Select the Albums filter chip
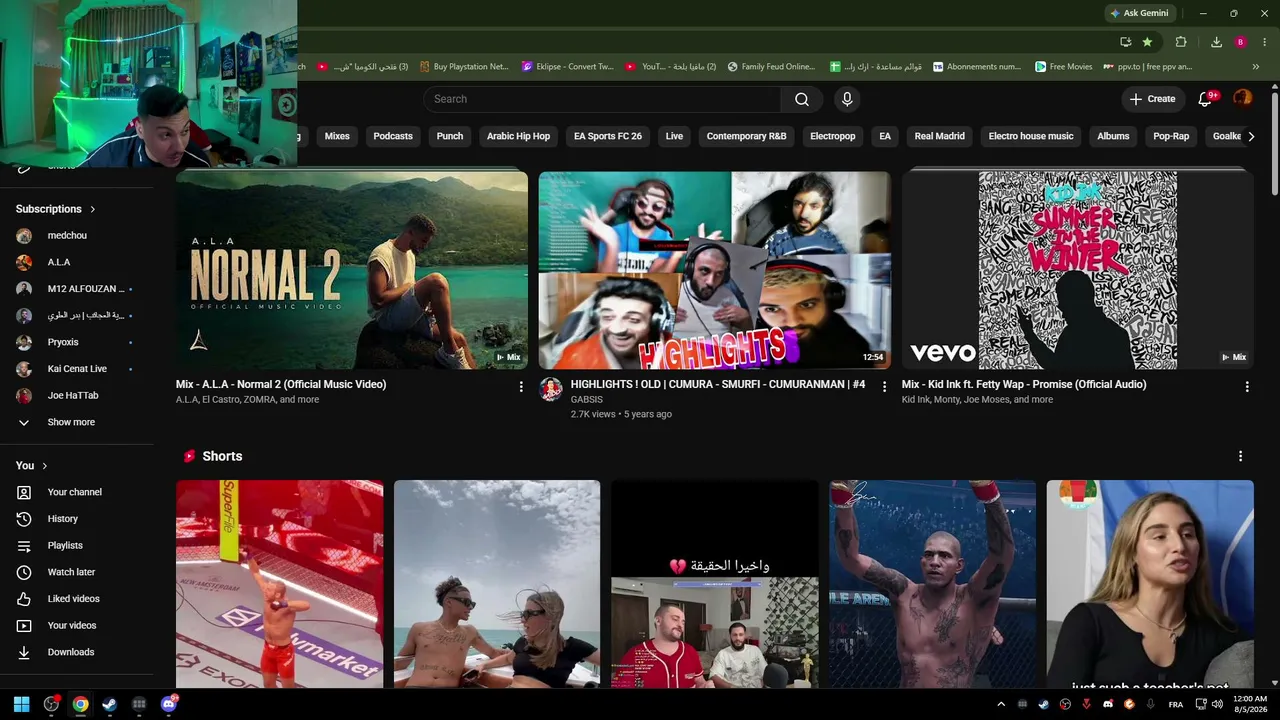 coord(1113,136)
